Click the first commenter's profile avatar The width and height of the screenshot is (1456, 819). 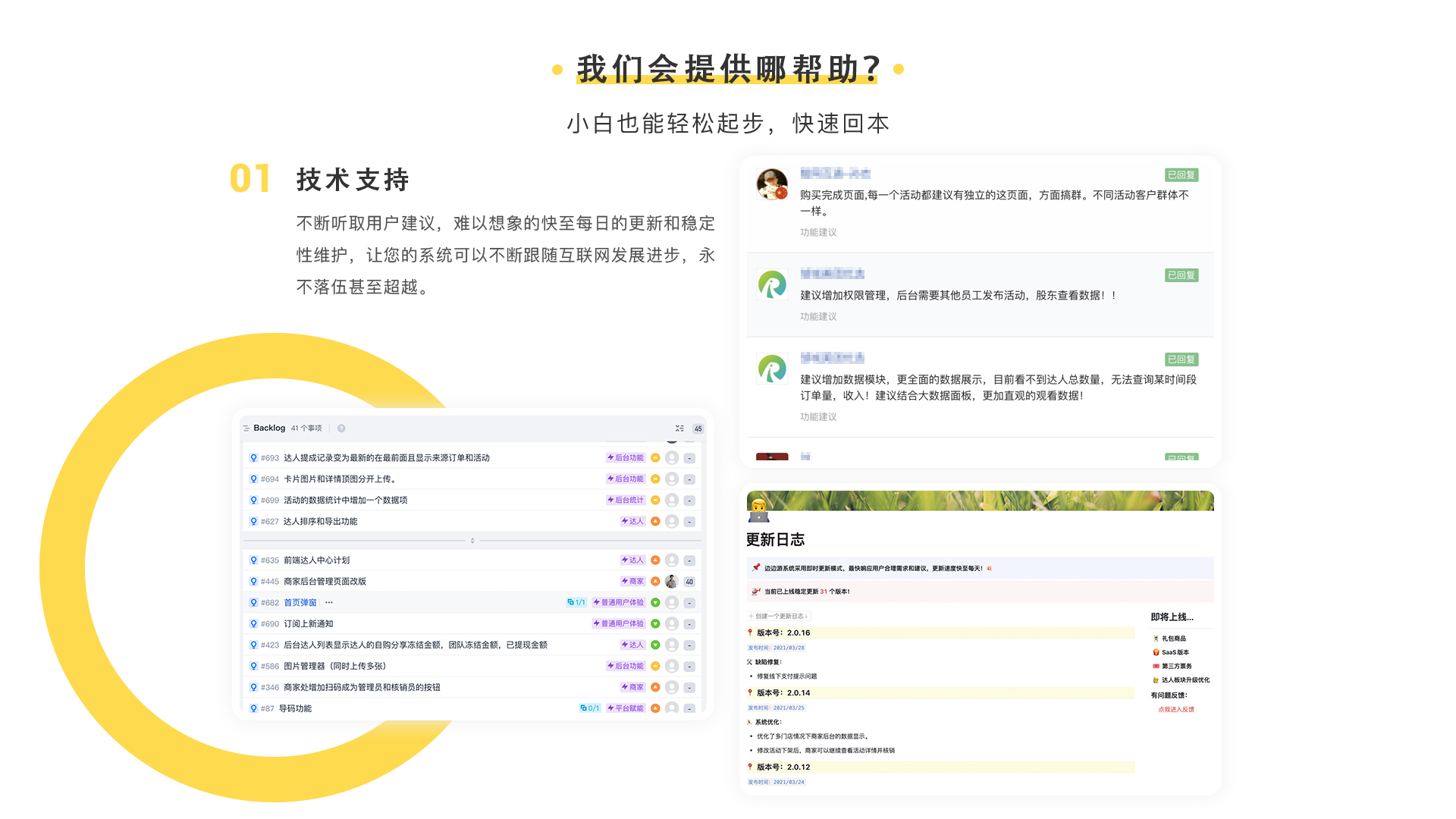(x=772, y=184)
